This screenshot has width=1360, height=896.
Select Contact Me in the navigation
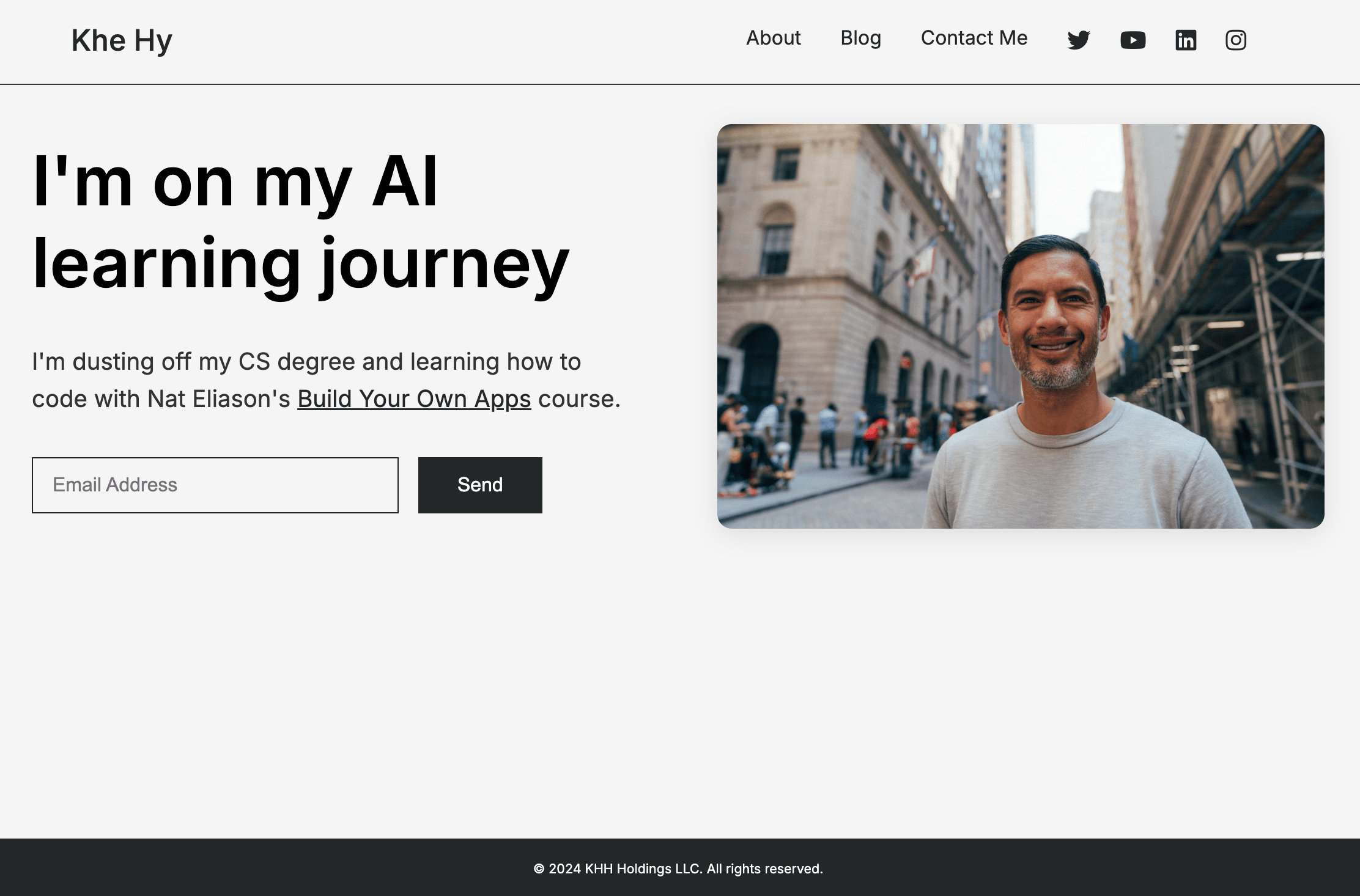(974, 38)
